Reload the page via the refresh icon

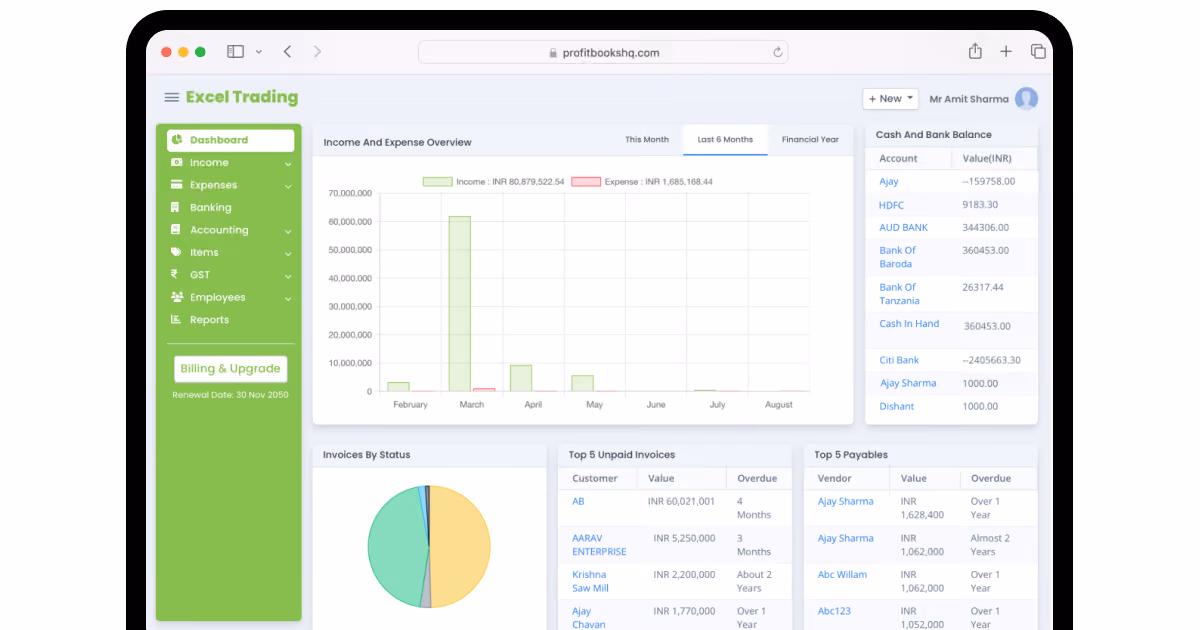777,52
